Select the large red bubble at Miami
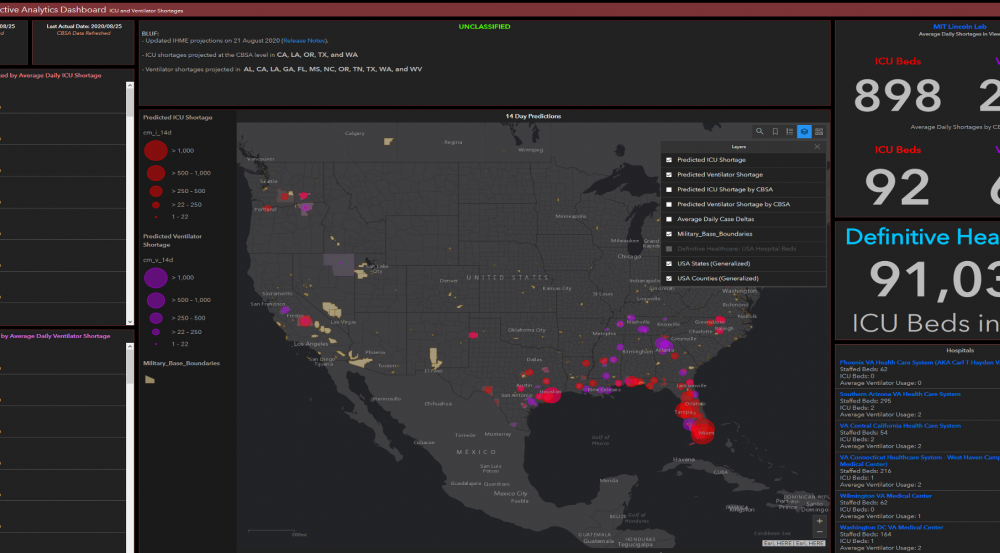Viewport: 1000px width, 553px height. click(703, 432)
